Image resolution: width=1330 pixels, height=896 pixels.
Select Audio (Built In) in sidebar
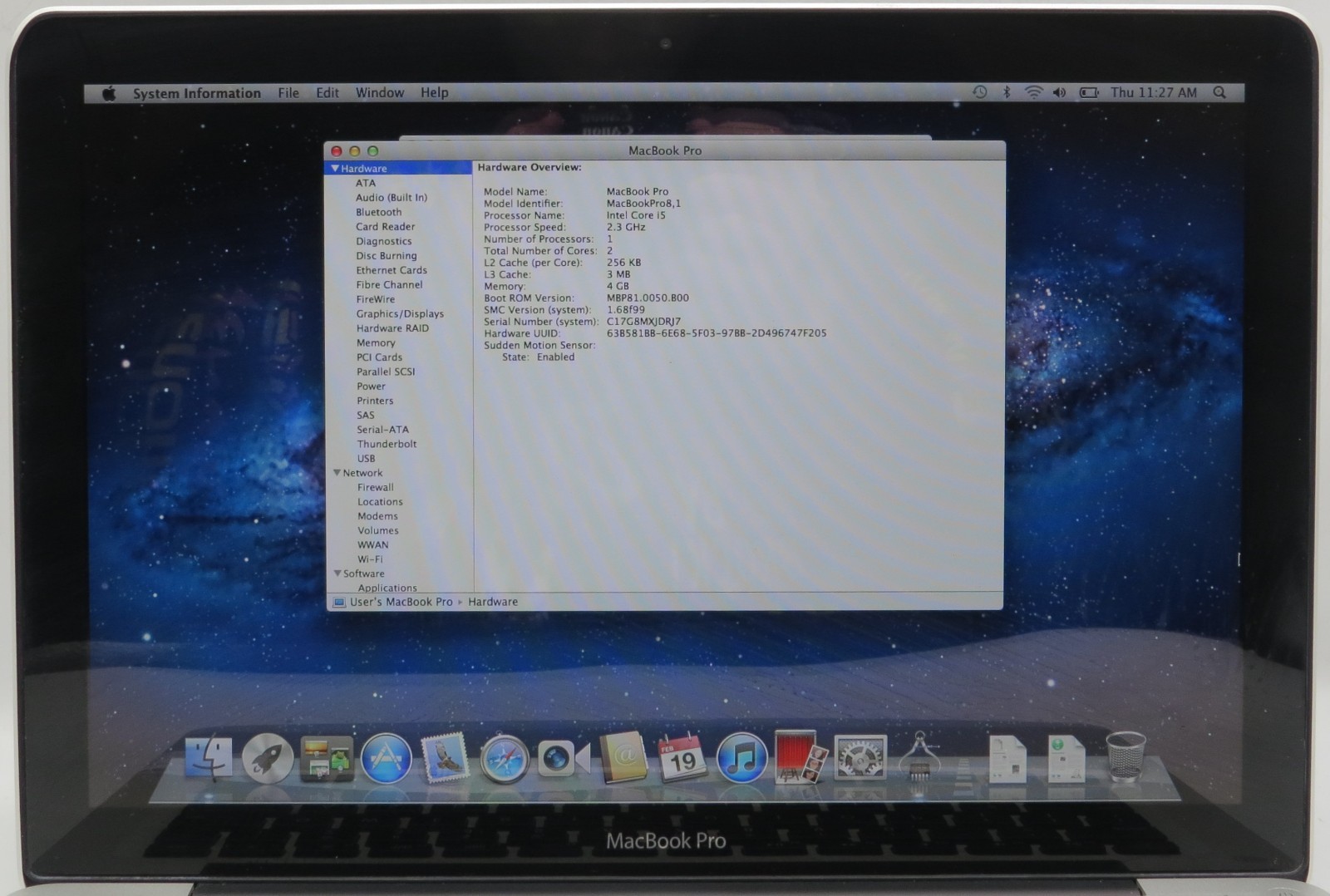click(x=392, y=198)
